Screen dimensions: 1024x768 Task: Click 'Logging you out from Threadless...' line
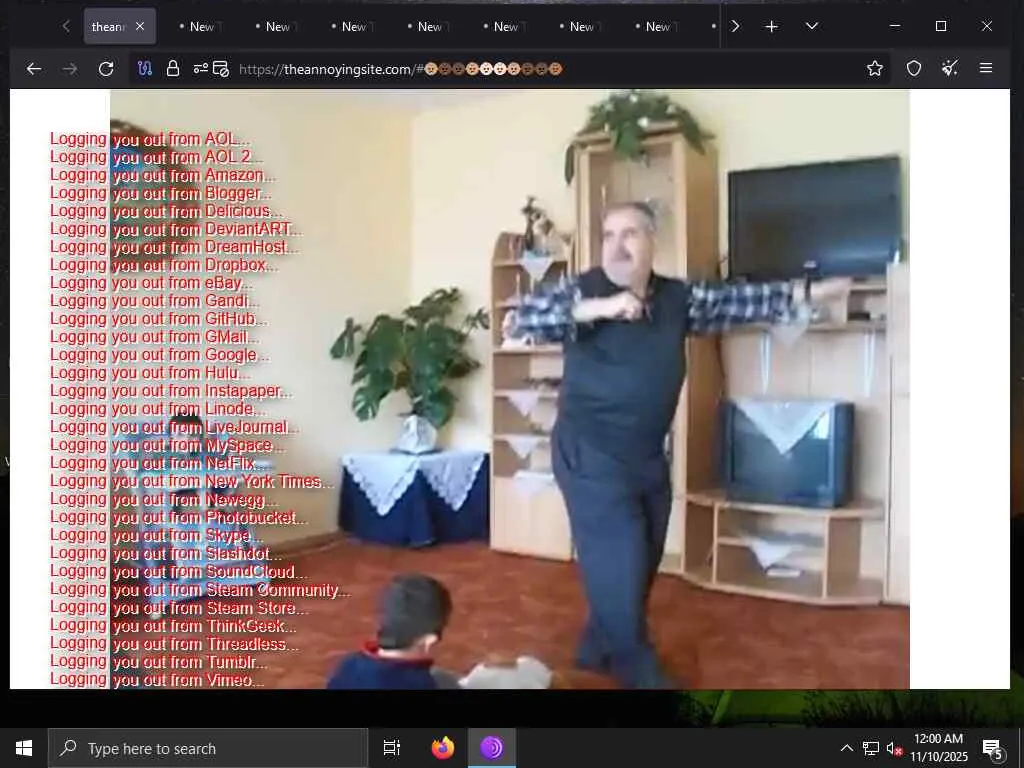(174, 643)
